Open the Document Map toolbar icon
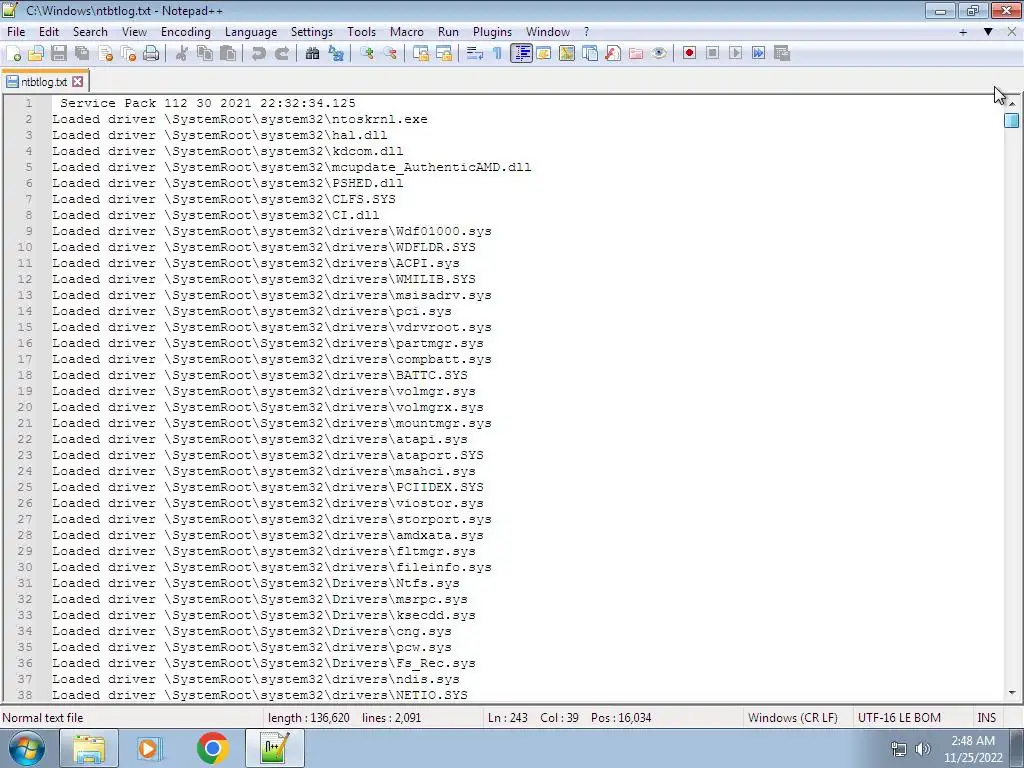 [x=567, y=54]
